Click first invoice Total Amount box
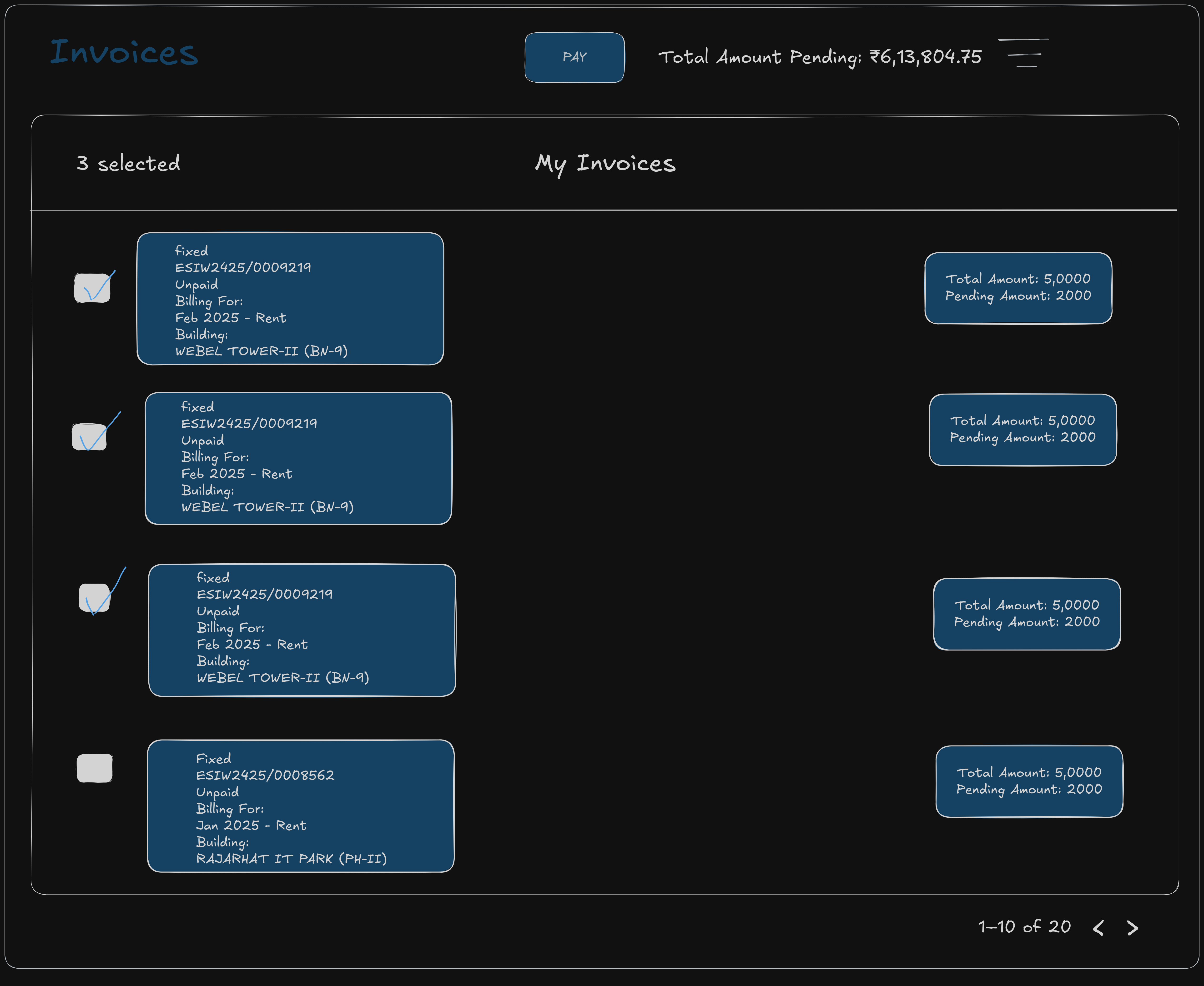This screenshot has height=986, width=1204. pyautogui.click(x=1018, y=288)
